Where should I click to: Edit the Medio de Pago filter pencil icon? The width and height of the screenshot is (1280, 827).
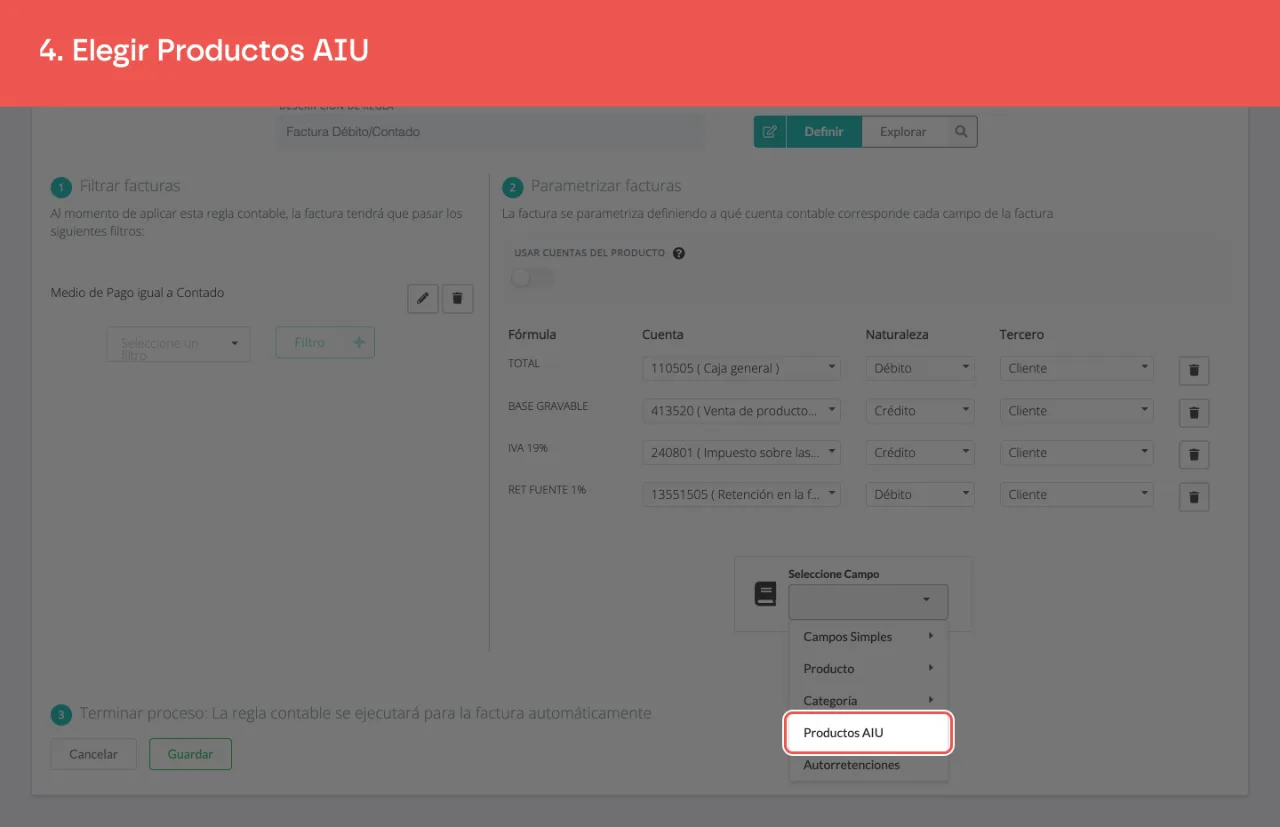[x=423, y=298]
